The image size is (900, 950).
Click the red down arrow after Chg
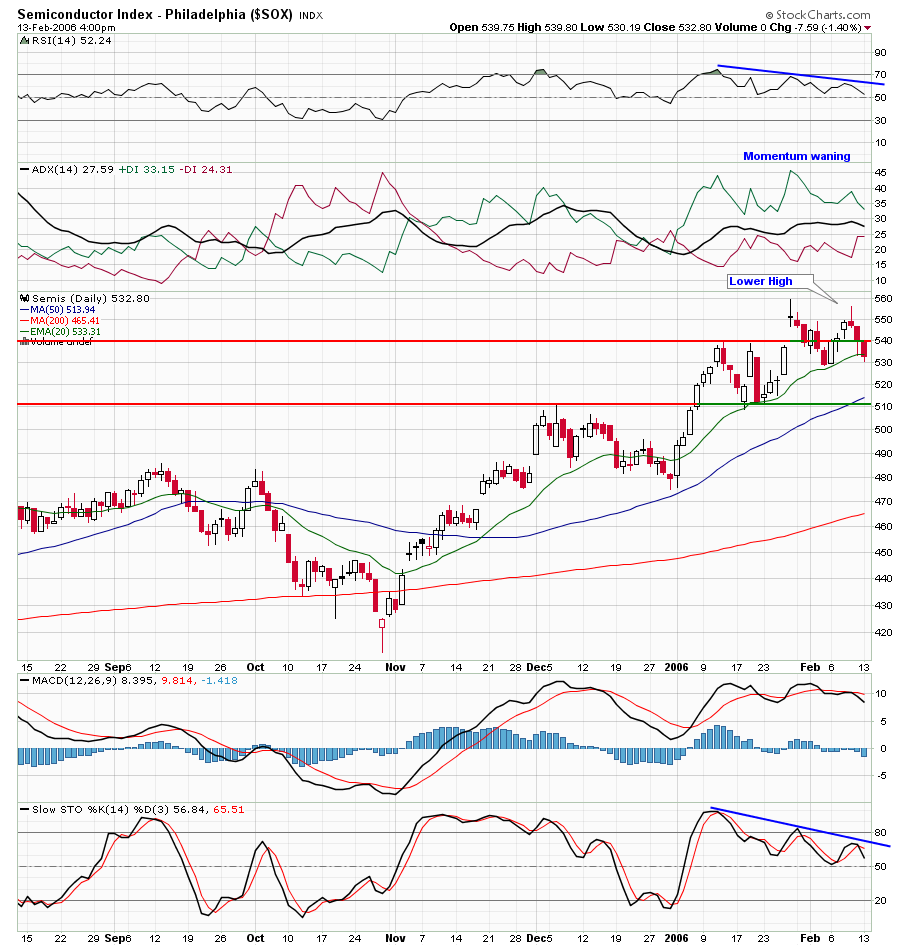[x=867, y=28]
